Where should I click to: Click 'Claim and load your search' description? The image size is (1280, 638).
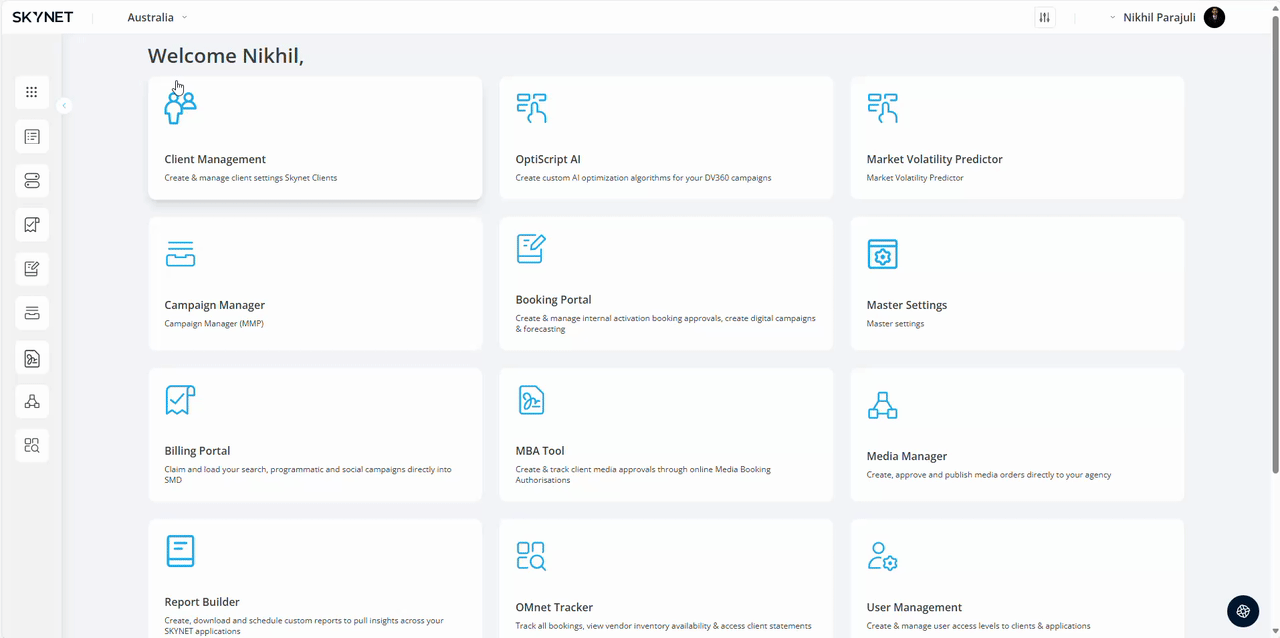click(x=308, y=474)
